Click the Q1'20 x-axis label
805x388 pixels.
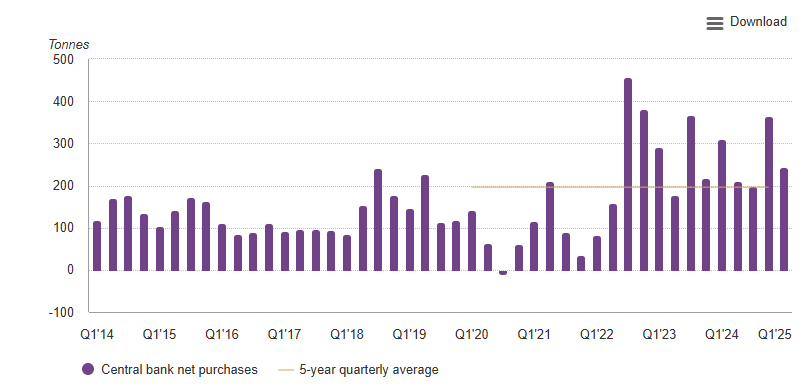[x=471, y=335]
